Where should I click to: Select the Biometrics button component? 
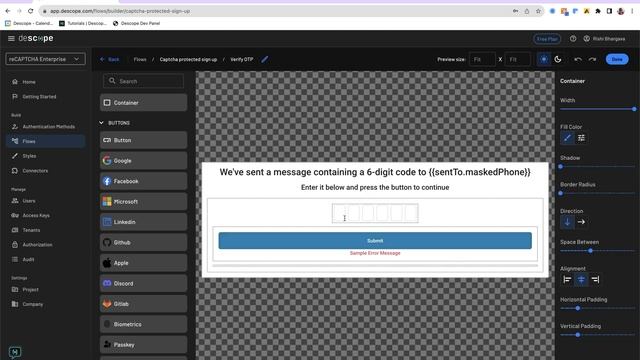143,324
